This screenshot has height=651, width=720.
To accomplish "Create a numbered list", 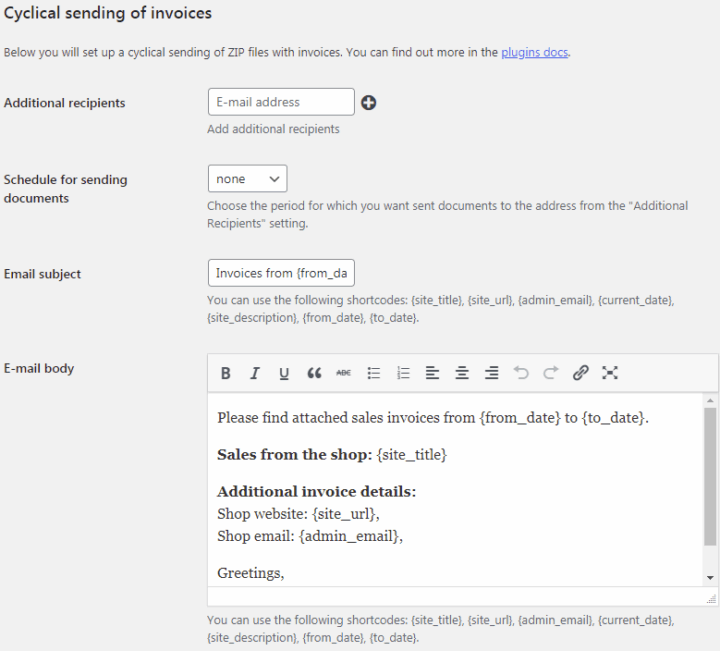I will click(403, 373).
